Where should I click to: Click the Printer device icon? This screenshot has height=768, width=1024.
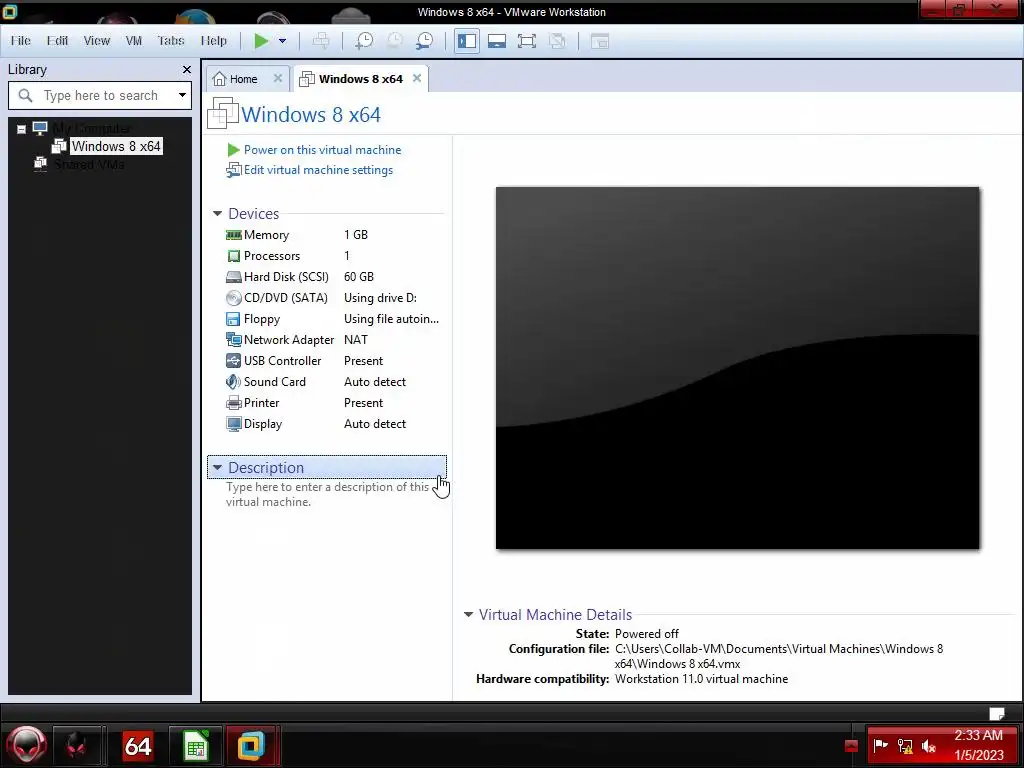point(233,403)
